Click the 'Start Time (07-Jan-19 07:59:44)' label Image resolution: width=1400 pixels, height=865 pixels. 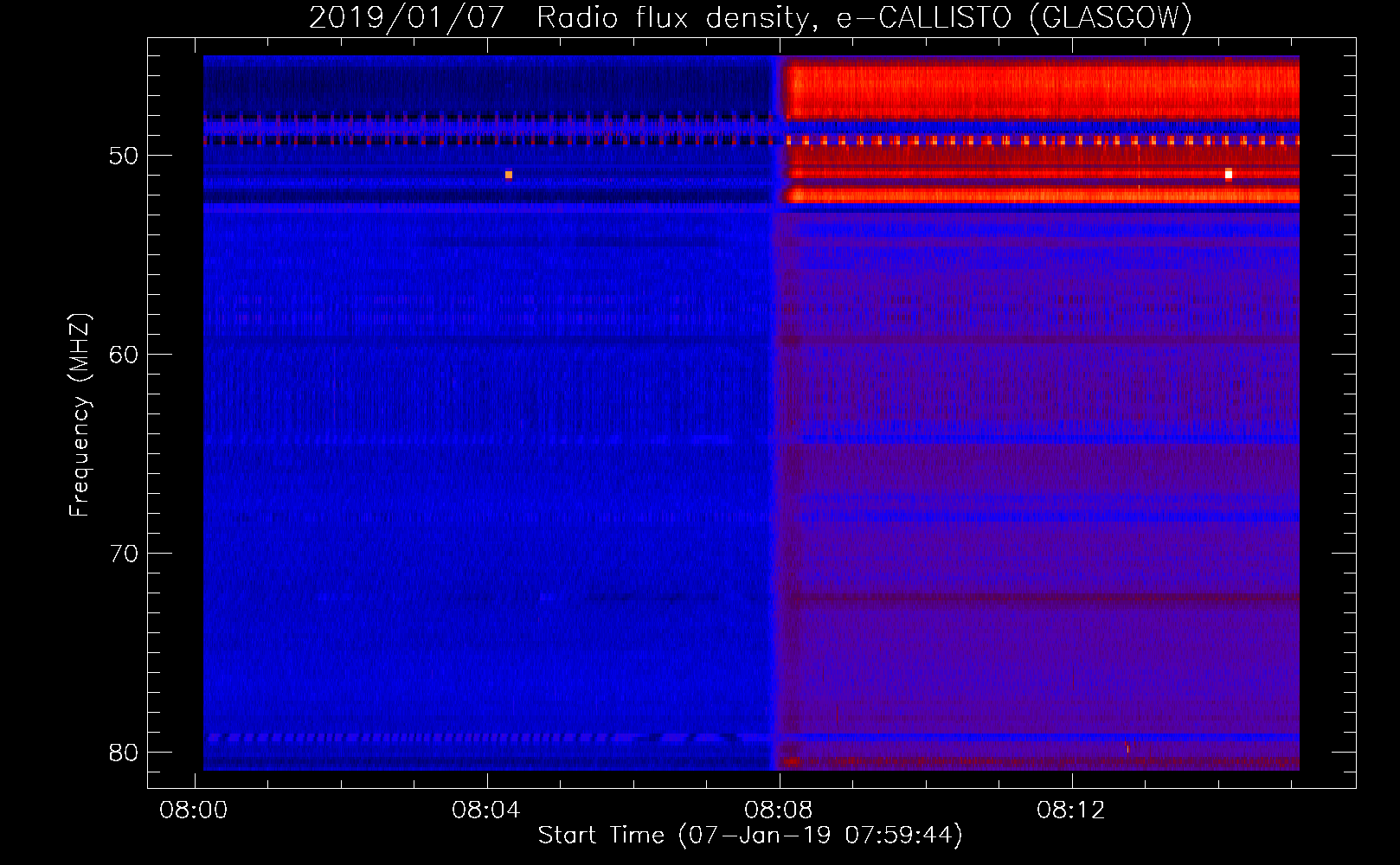(x=750, y=835)
